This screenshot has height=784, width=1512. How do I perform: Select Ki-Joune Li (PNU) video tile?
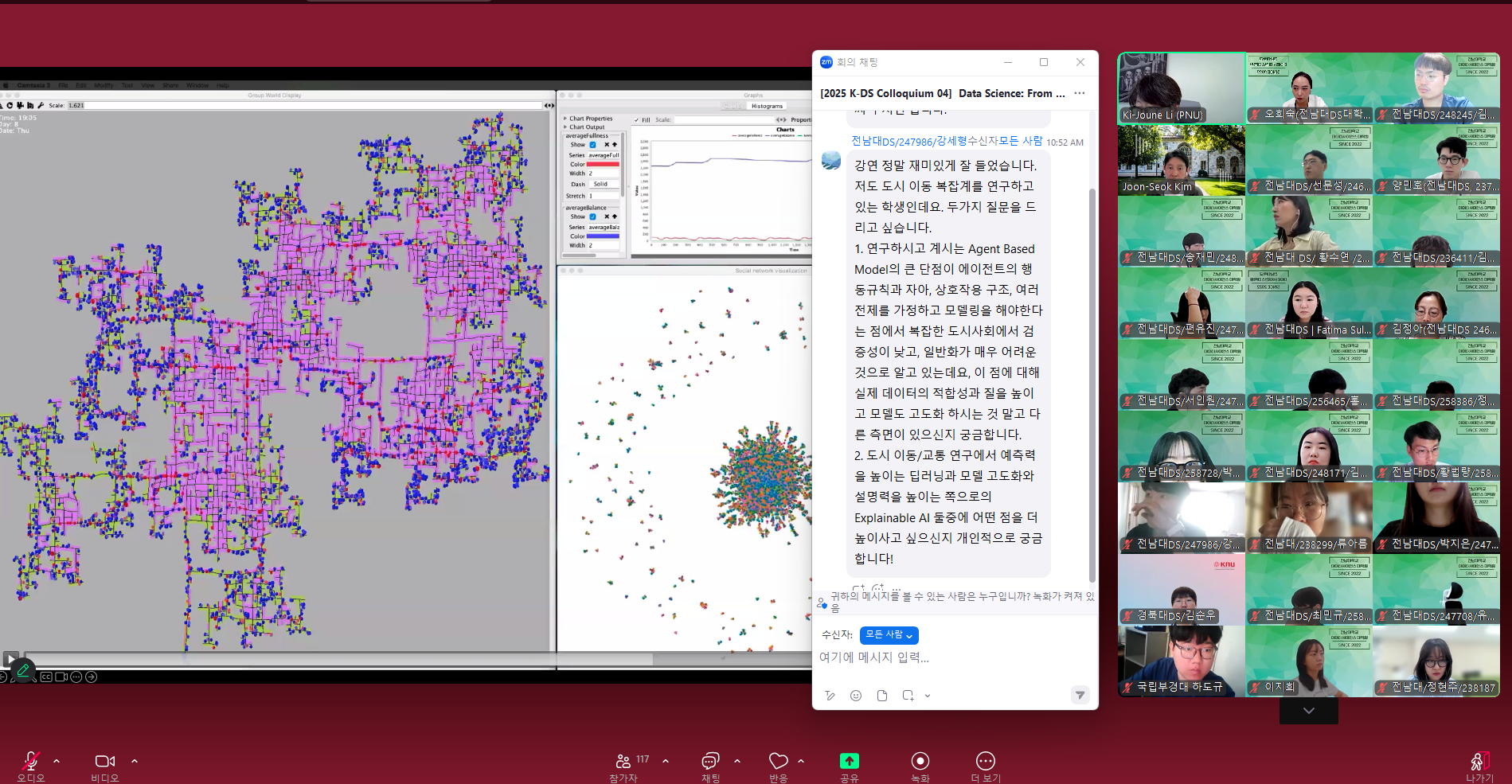[x=1182, y=88]
